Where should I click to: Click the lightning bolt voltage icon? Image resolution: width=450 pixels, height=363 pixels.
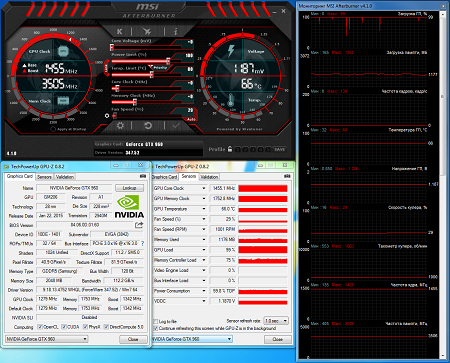231,51
